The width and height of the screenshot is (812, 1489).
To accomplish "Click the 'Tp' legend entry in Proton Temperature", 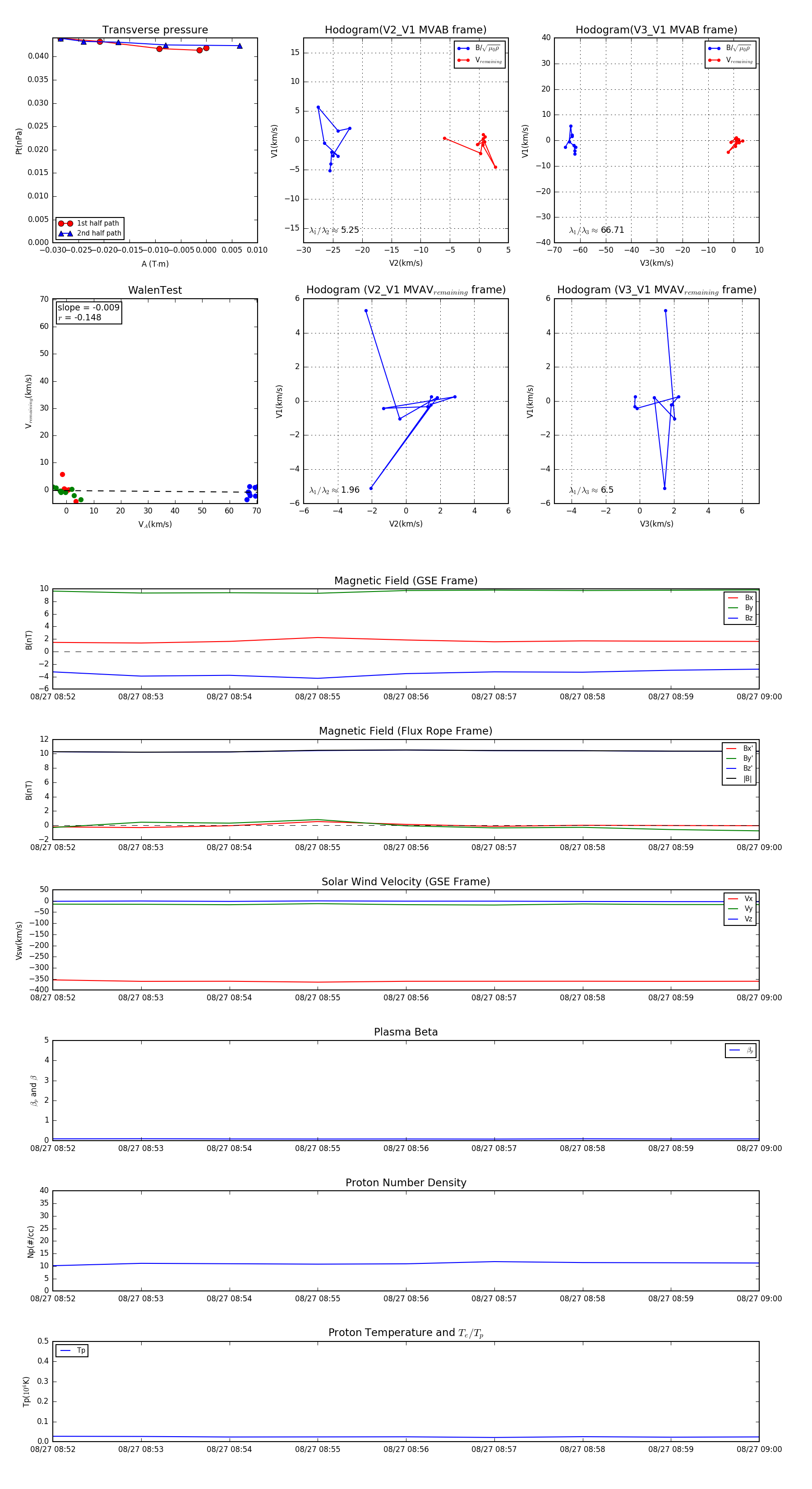I will (81, 1350).
